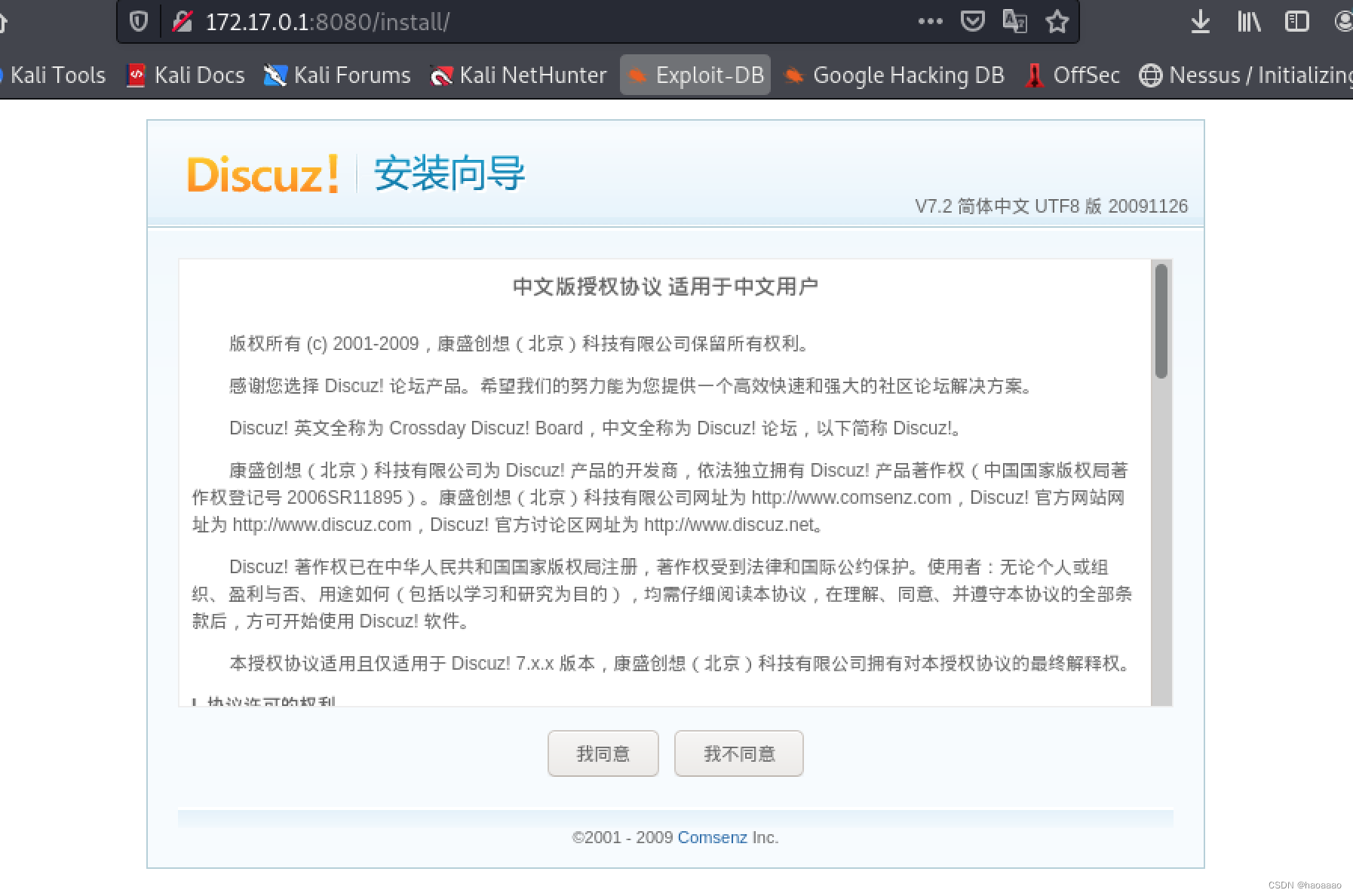The image size is (1353, 896).
Task: Click the text Crossday Discuz! Board
Action: point(486,428)
